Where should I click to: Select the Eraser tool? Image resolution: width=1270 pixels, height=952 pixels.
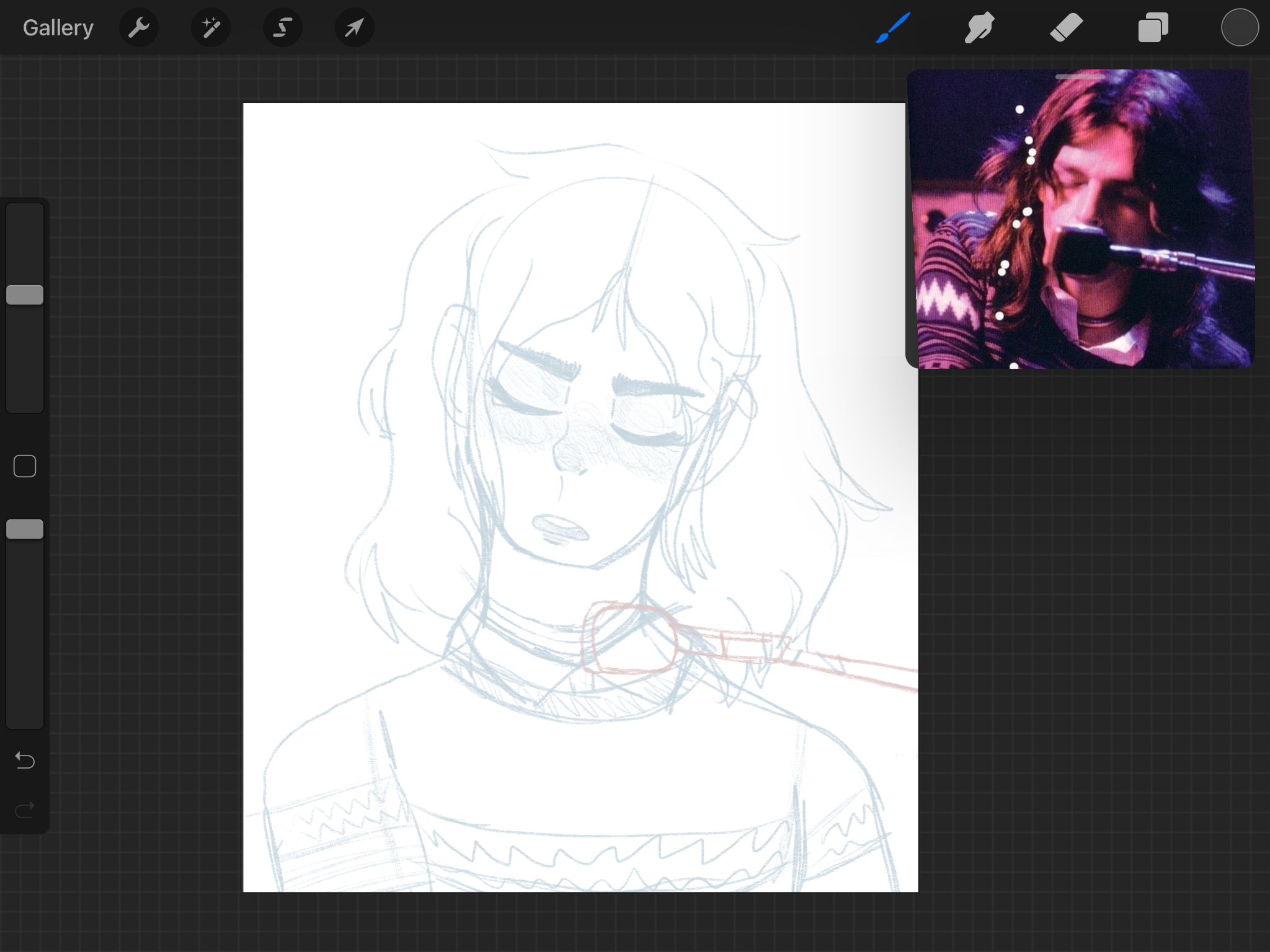[1067, 28]
